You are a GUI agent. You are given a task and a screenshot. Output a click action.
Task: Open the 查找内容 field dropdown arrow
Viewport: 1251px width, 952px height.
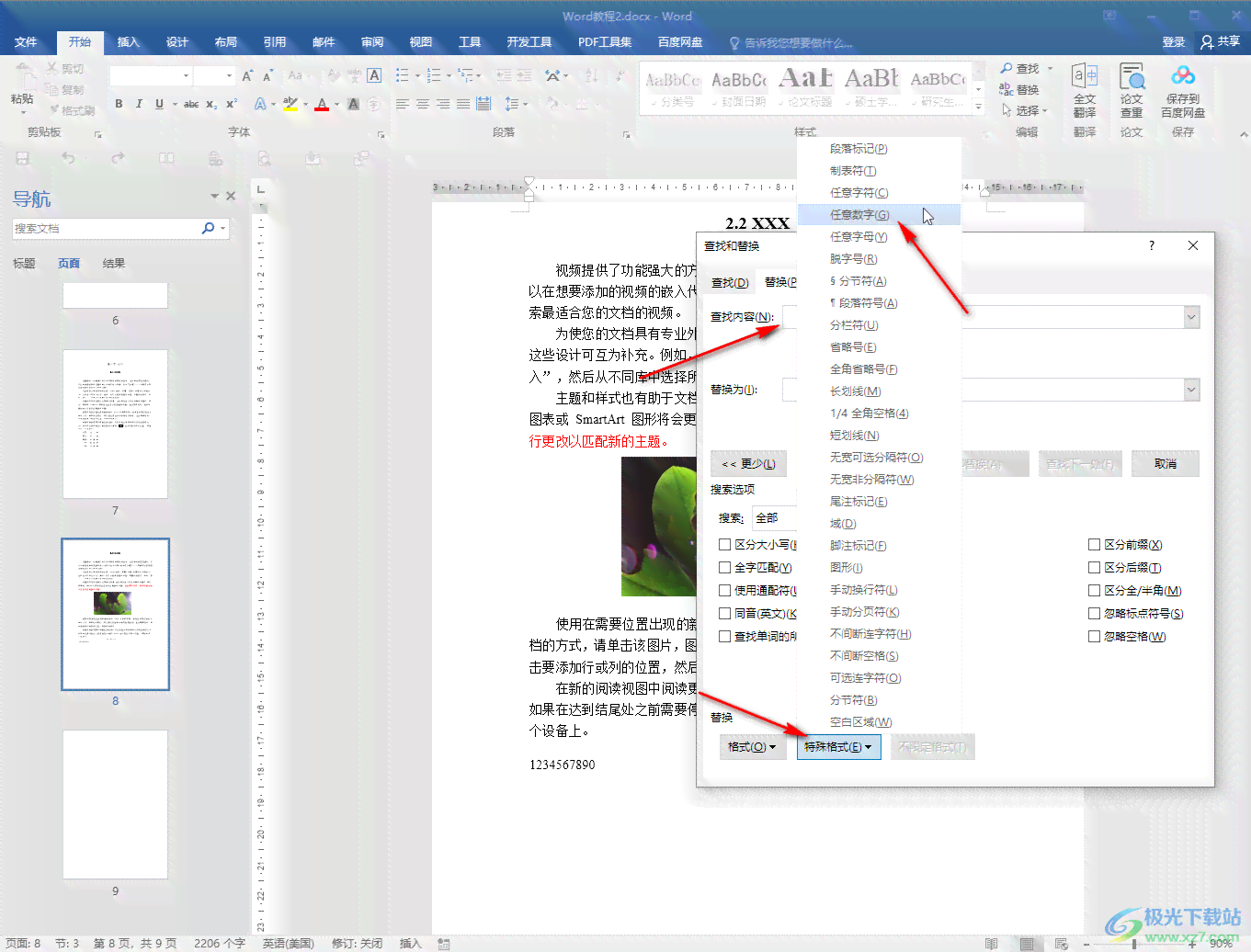1191,317
